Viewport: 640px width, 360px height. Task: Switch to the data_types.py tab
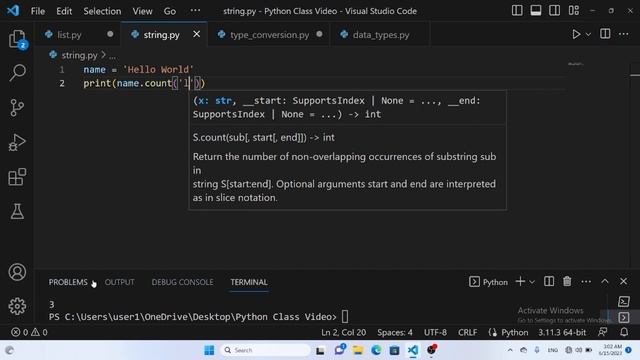point(381,35)
